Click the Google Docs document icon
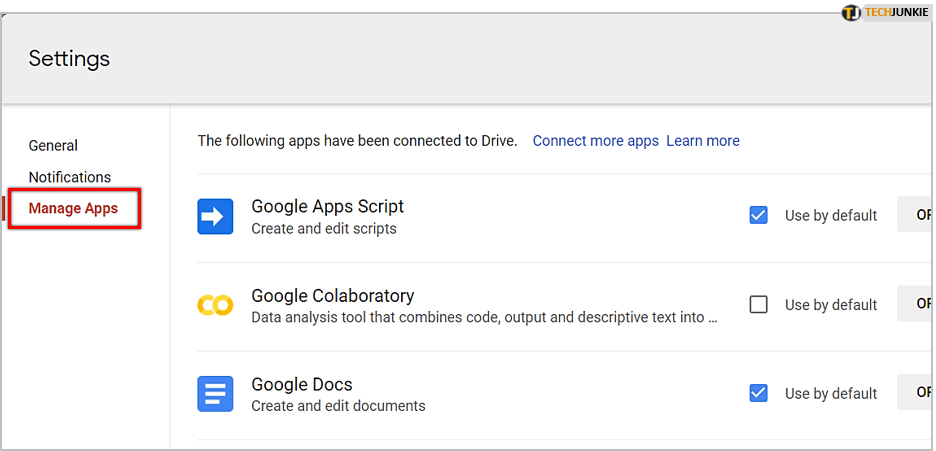Image resolution: width=936 pixels, height=451 pixels. pos(215,394)
